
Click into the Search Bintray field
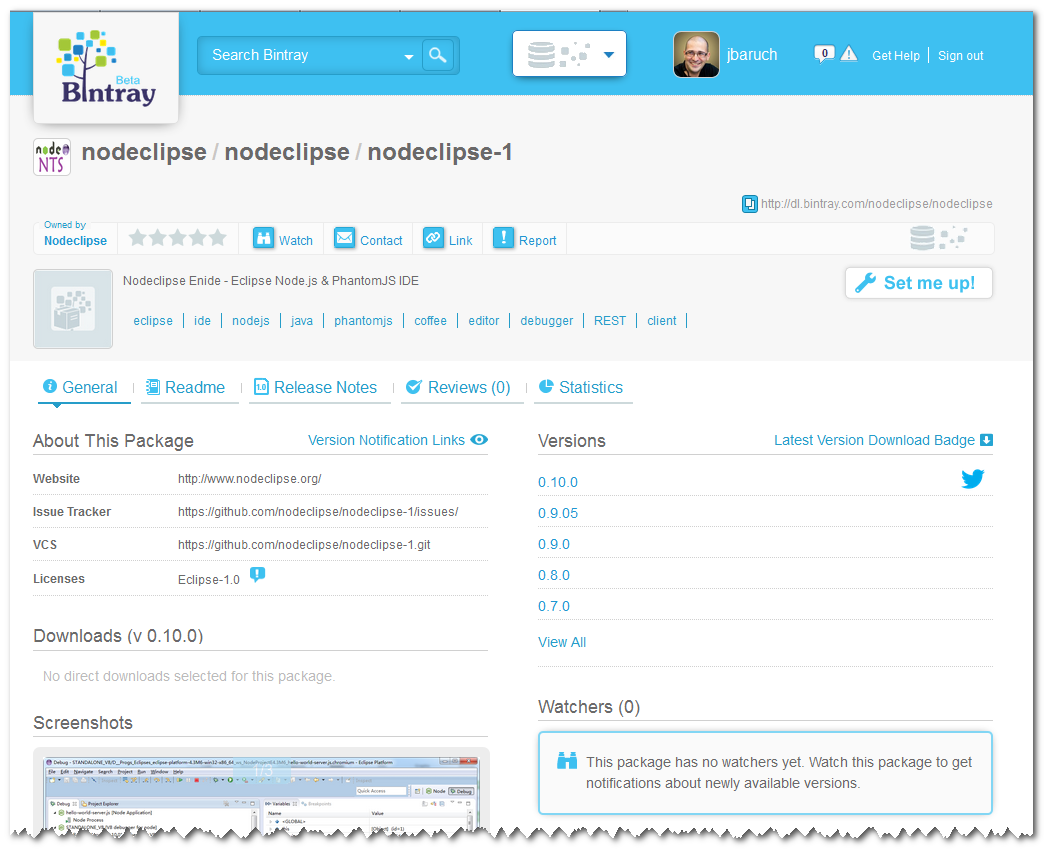click(300, 56)
